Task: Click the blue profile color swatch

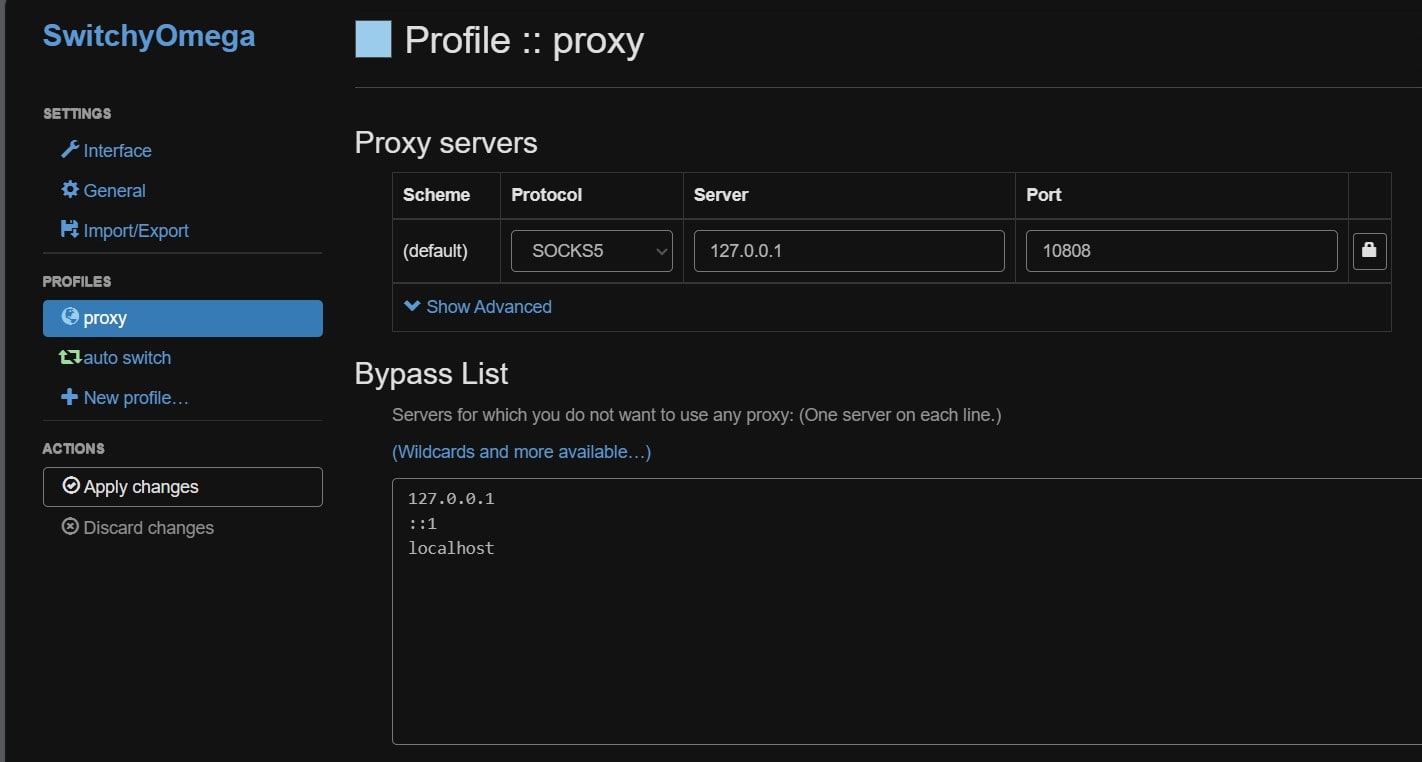Action: 373,40
